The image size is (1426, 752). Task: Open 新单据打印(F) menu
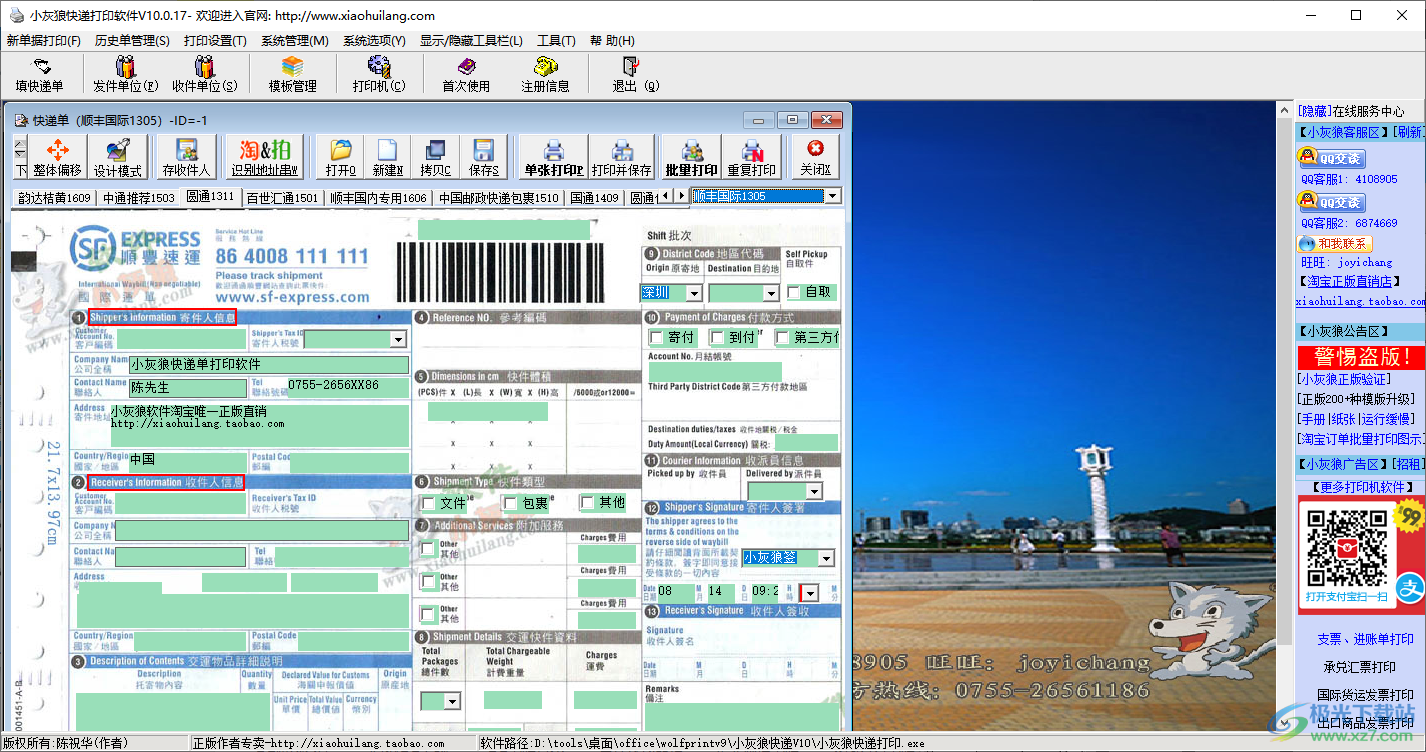44,41
